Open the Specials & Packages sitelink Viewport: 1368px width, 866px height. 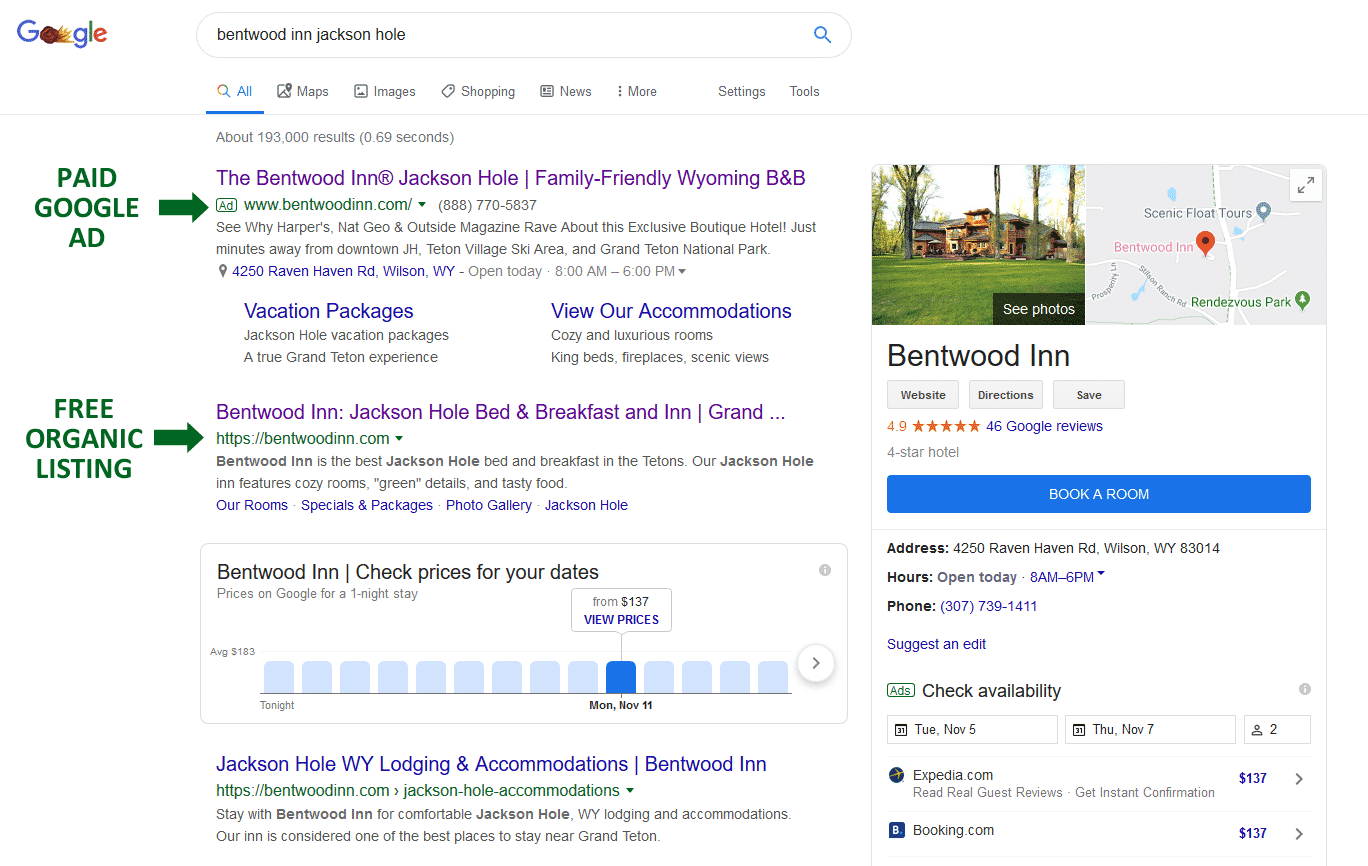[x=367, y=505]
